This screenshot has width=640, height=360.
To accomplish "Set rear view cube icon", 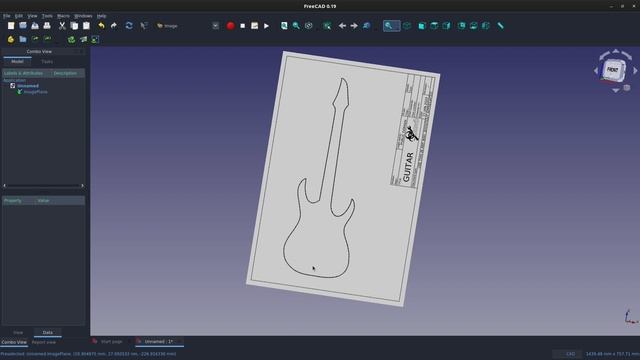I will [462, 26].
